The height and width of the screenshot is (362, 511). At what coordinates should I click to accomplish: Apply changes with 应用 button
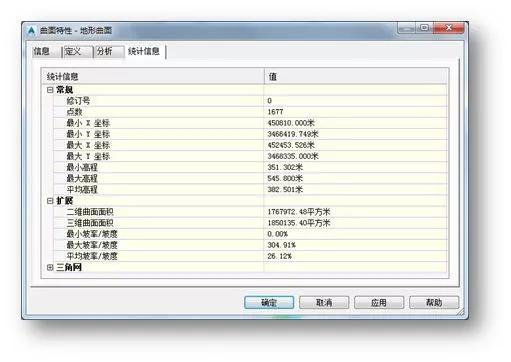point(379,303)
